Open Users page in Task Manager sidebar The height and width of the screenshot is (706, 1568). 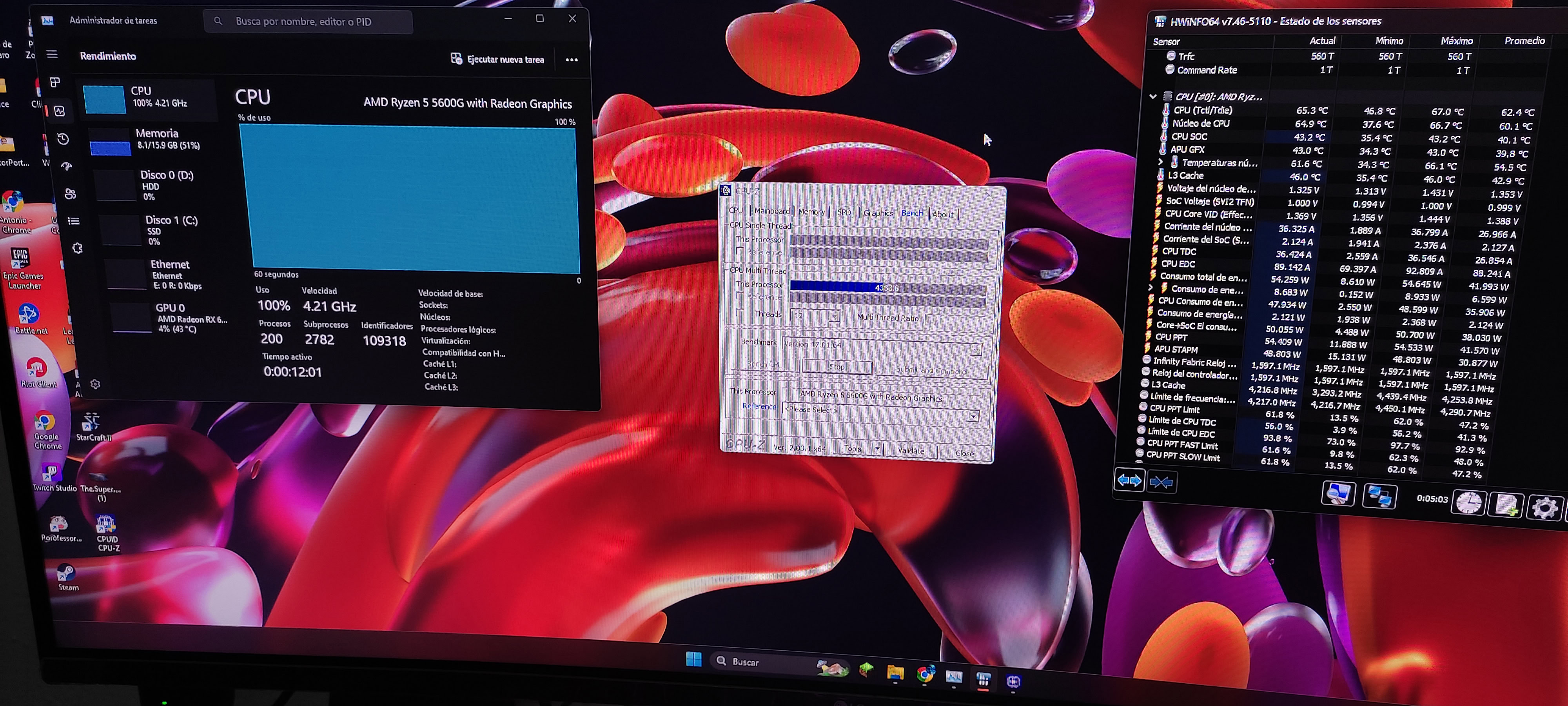71,194
